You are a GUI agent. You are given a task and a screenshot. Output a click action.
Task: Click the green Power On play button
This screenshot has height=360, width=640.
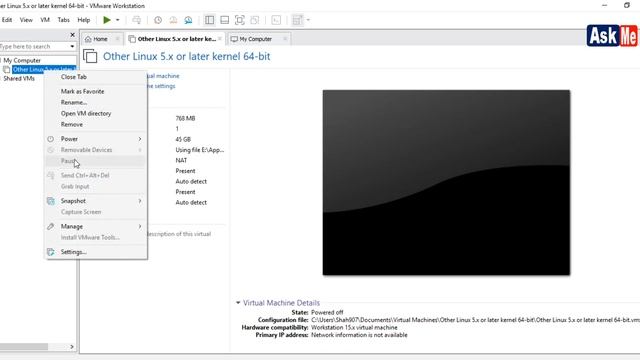tap(107, 20)
